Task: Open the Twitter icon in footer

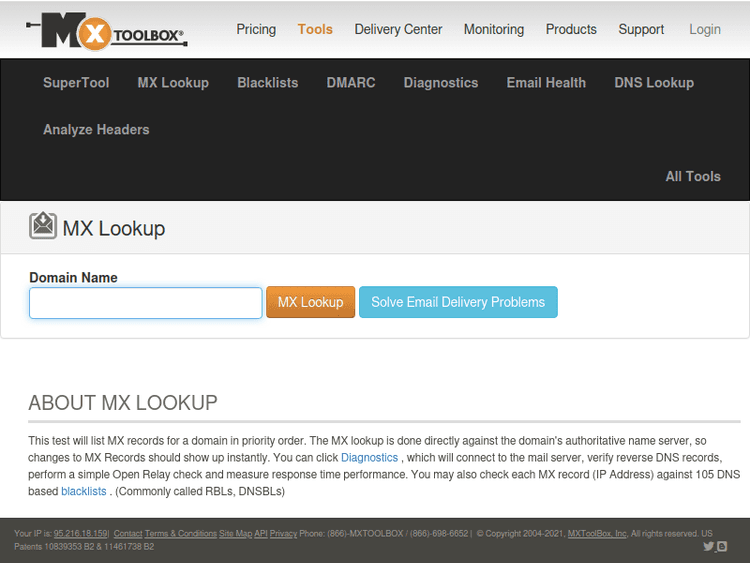Action: [x=708, y=546]
